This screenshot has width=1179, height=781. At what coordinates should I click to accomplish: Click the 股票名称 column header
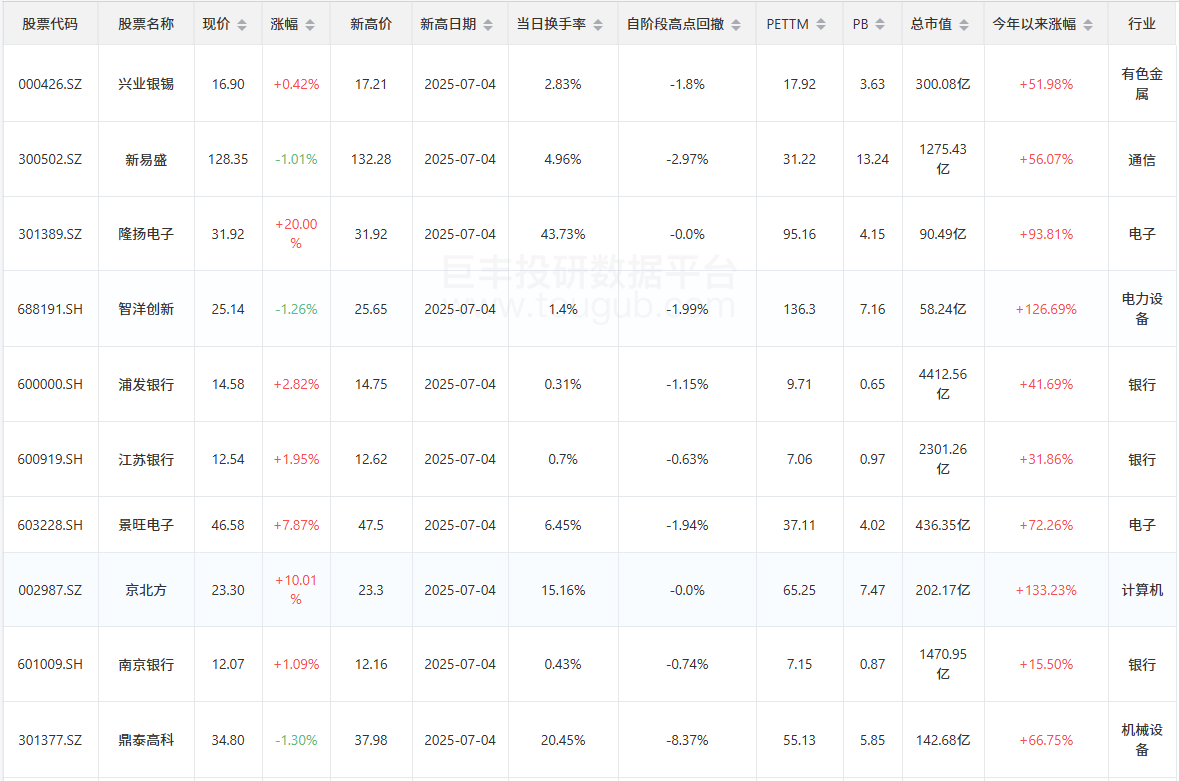click(146, 24)
